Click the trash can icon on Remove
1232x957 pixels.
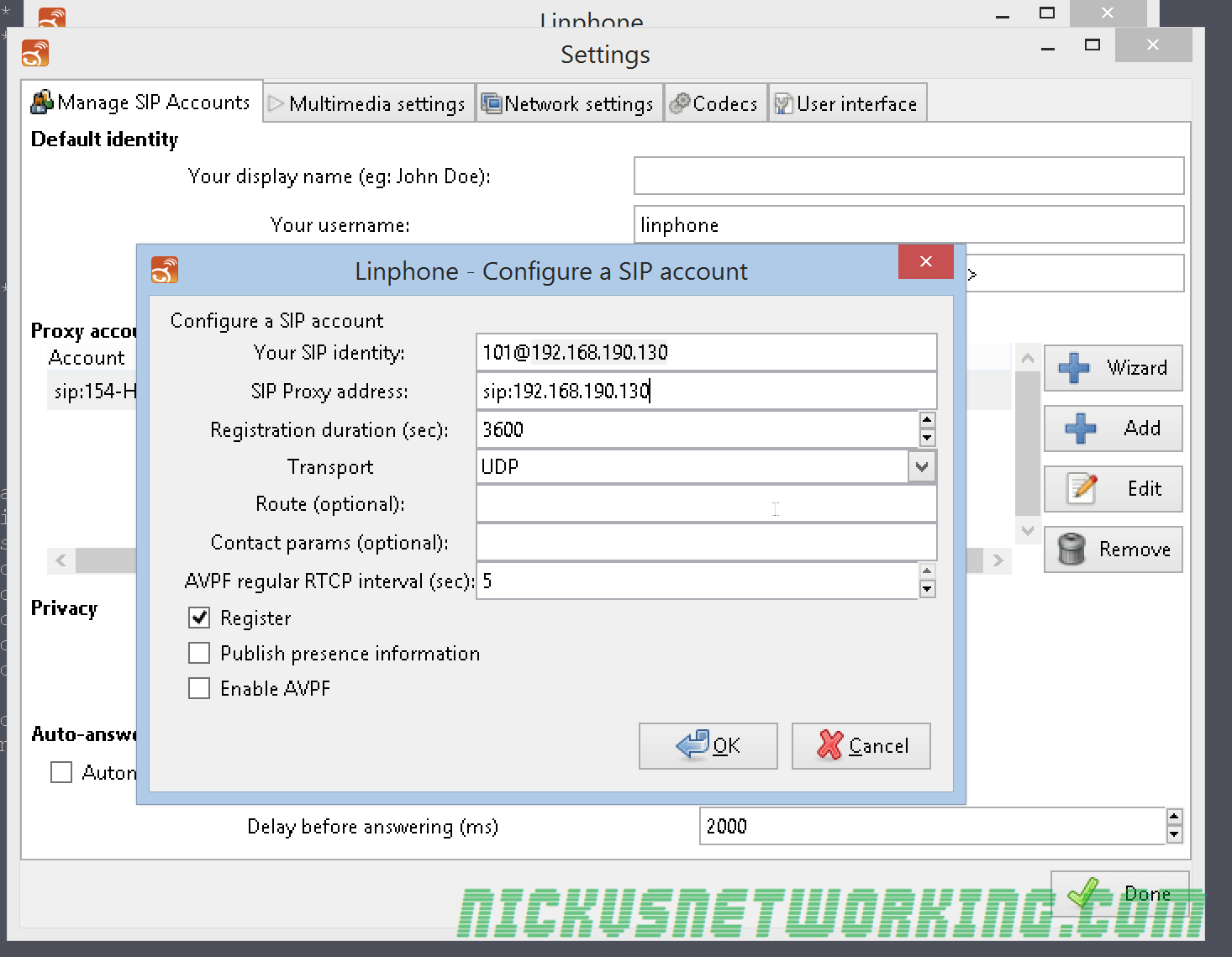pos(1071,549)
